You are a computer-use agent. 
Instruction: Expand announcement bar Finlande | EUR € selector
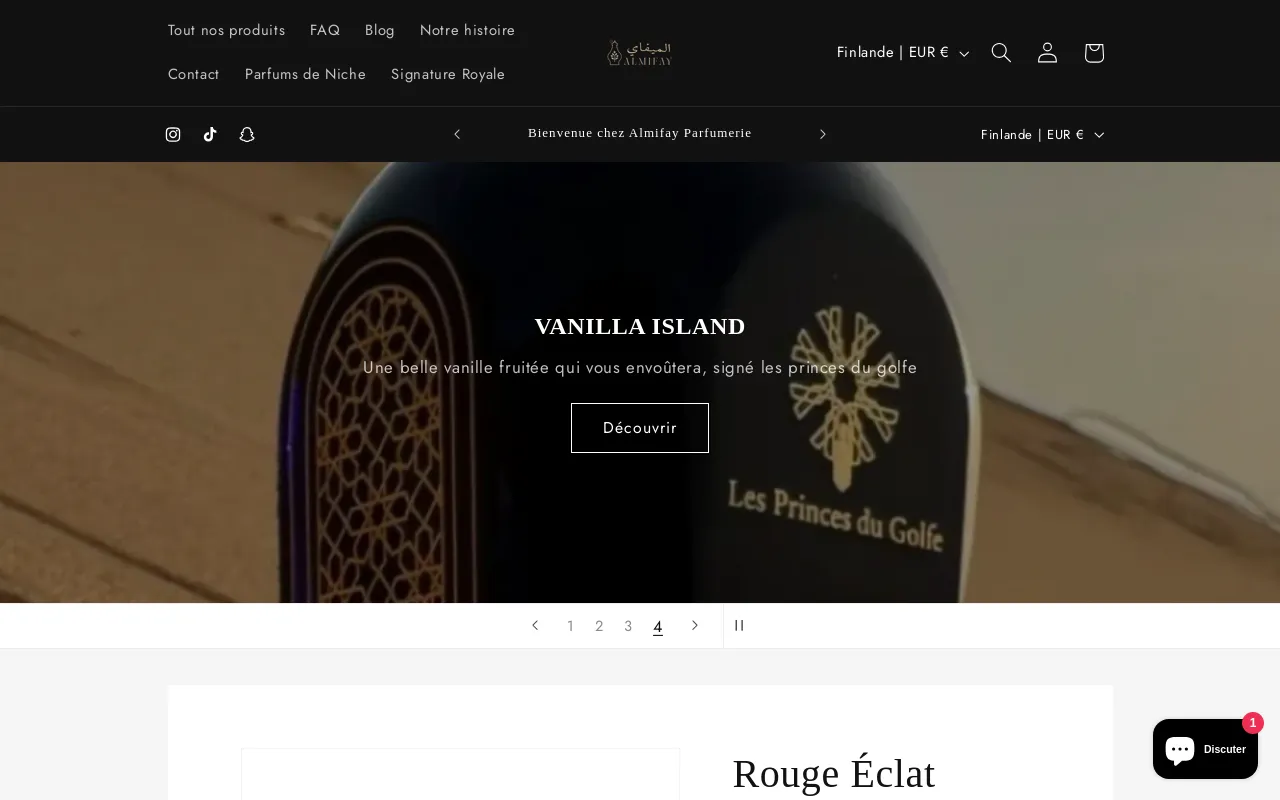click(x=1042, y=134)
